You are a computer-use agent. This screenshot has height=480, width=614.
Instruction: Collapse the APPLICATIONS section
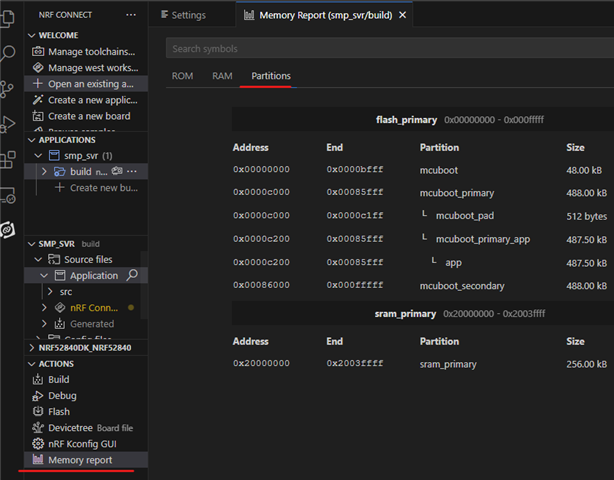(x=32, y=140)
